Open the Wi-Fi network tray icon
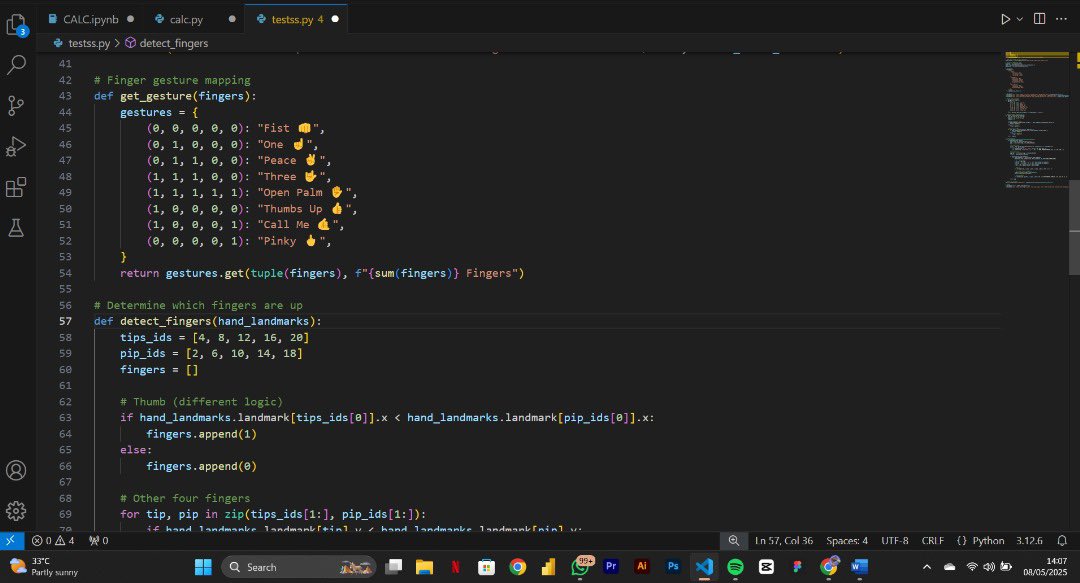1080x583 pixels. click(x=971, y=566)
